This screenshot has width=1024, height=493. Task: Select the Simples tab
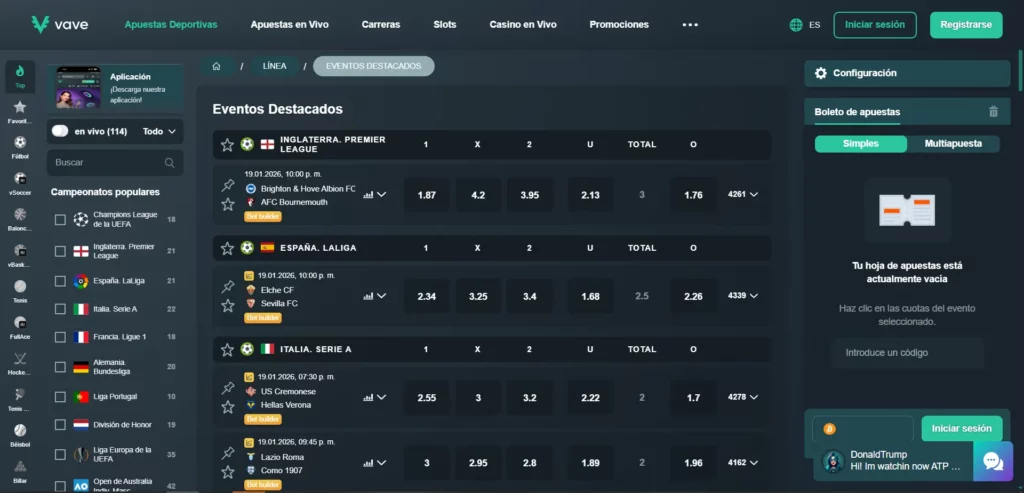861,144
